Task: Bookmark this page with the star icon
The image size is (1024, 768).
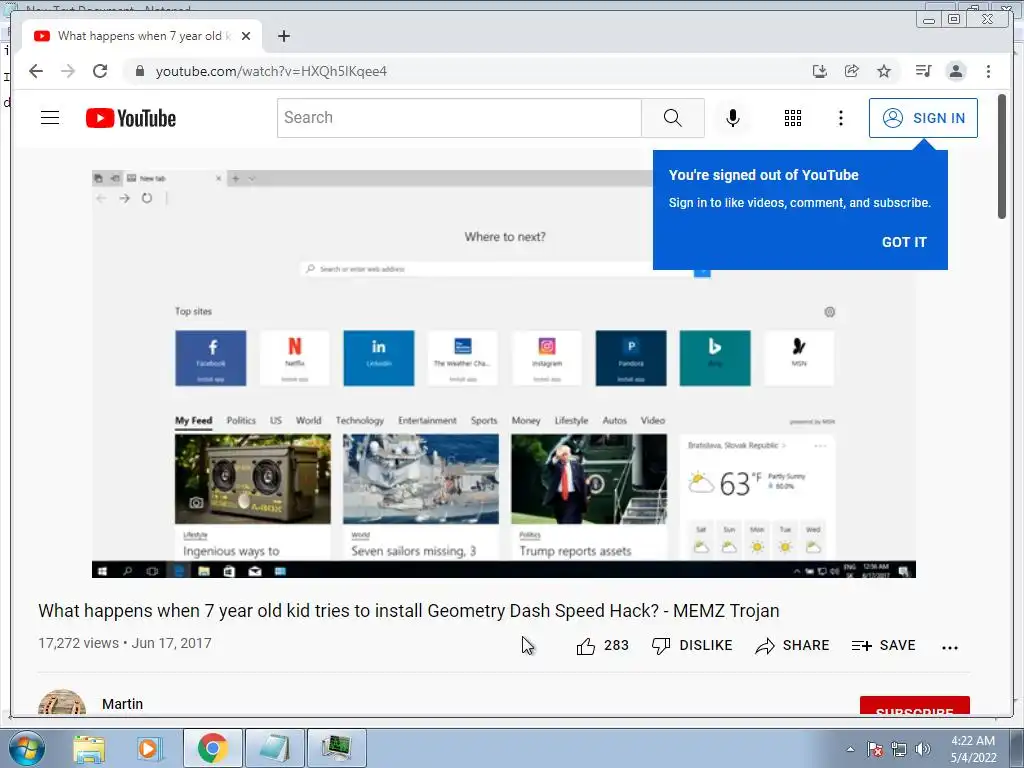Action: (884, 71)
